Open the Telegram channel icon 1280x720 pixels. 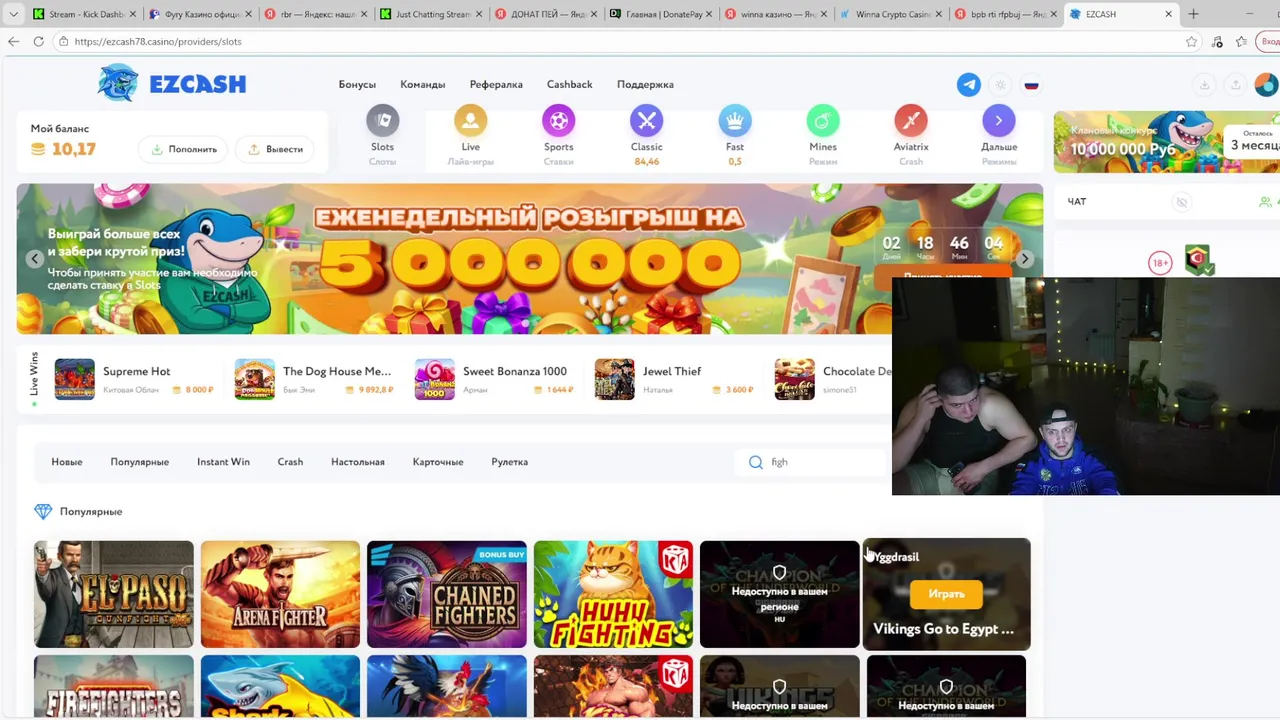tap(968, 85)
